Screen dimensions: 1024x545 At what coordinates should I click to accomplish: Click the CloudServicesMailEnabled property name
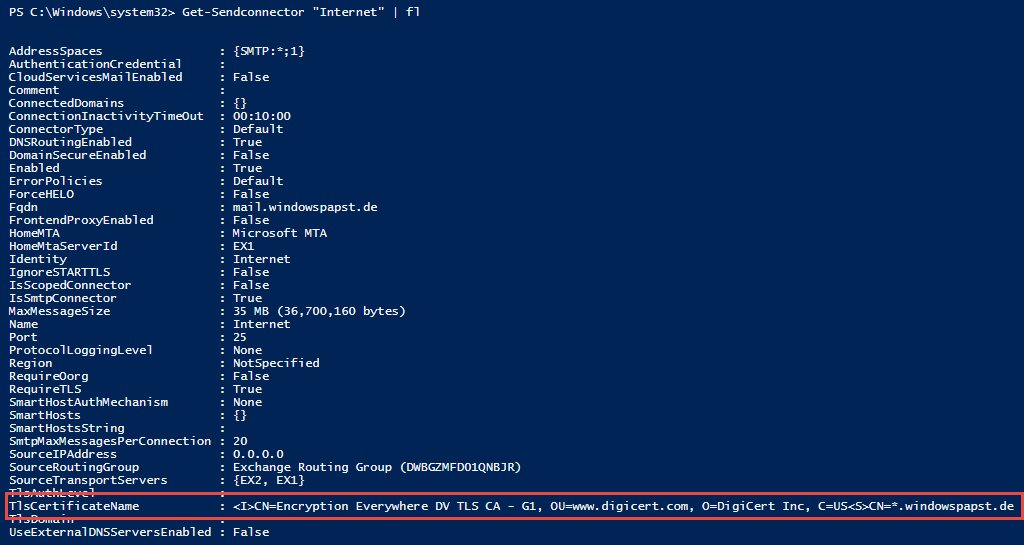click(95, 77)
